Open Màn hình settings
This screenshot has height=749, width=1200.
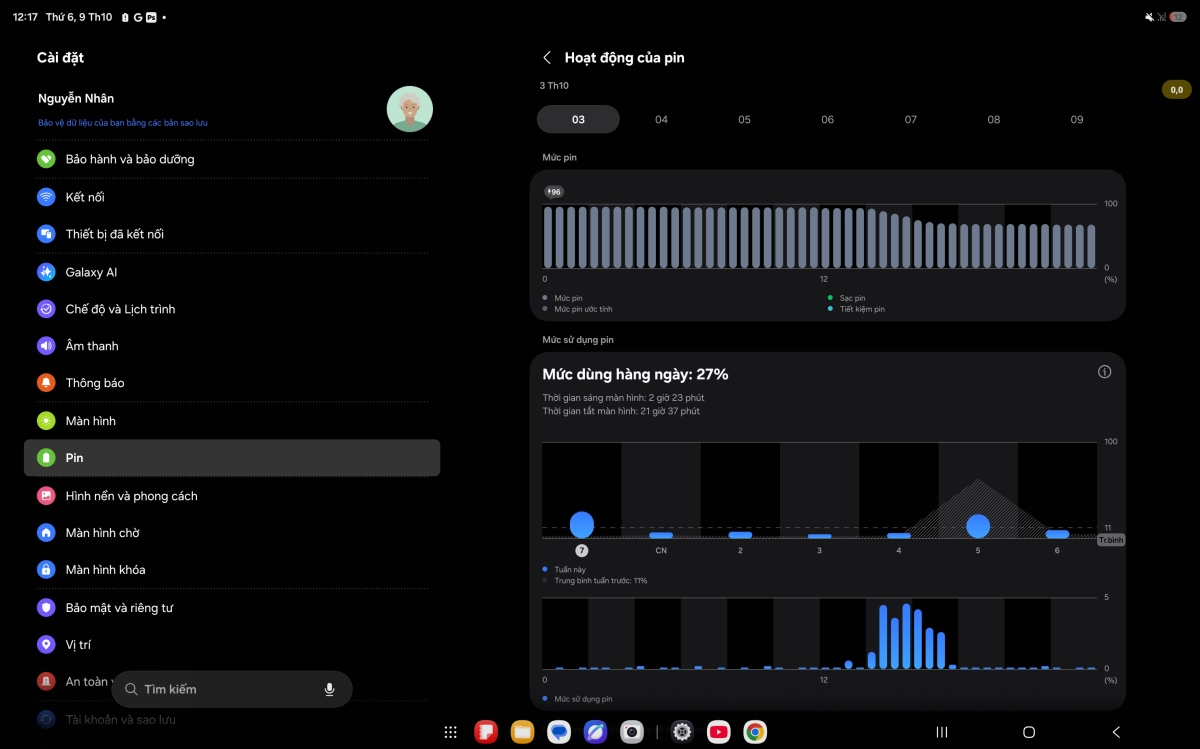[x=232, y=421]
